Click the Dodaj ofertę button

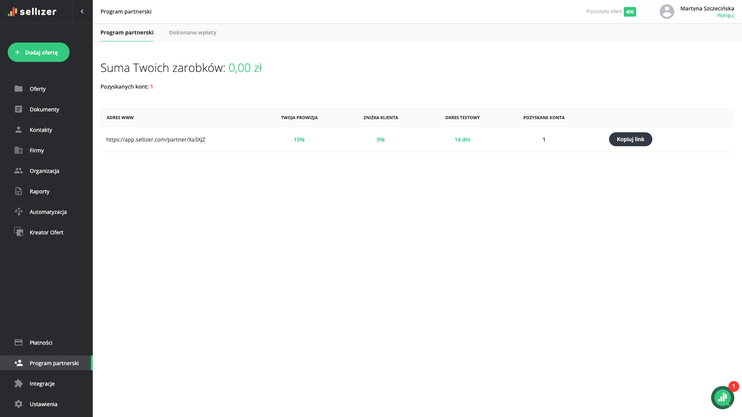[38, 53]
